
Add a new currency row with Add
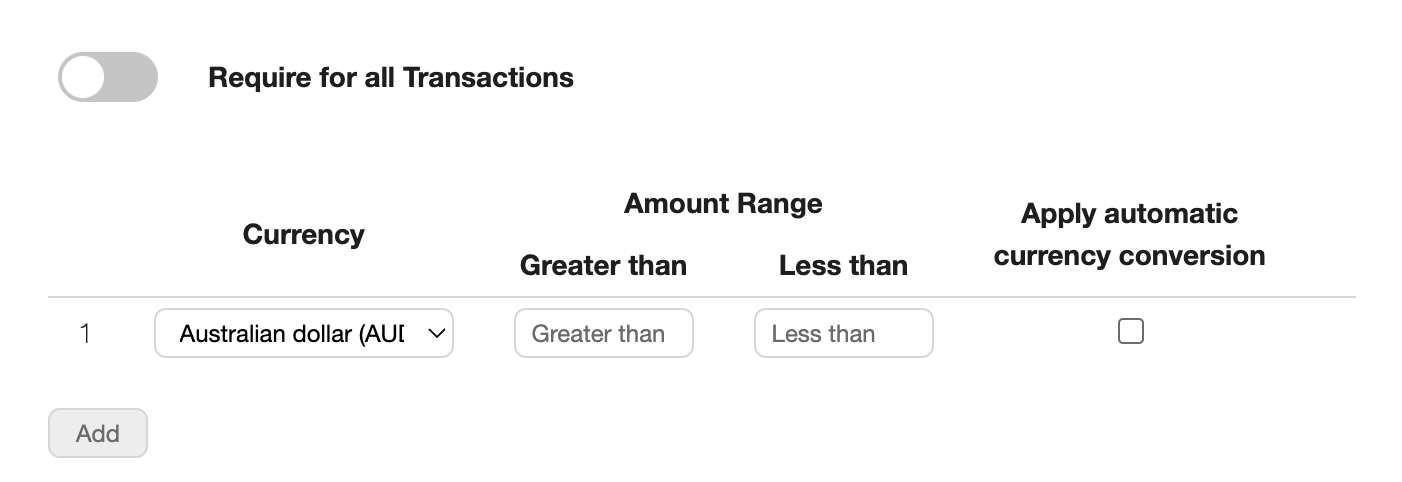pos(98,433)
